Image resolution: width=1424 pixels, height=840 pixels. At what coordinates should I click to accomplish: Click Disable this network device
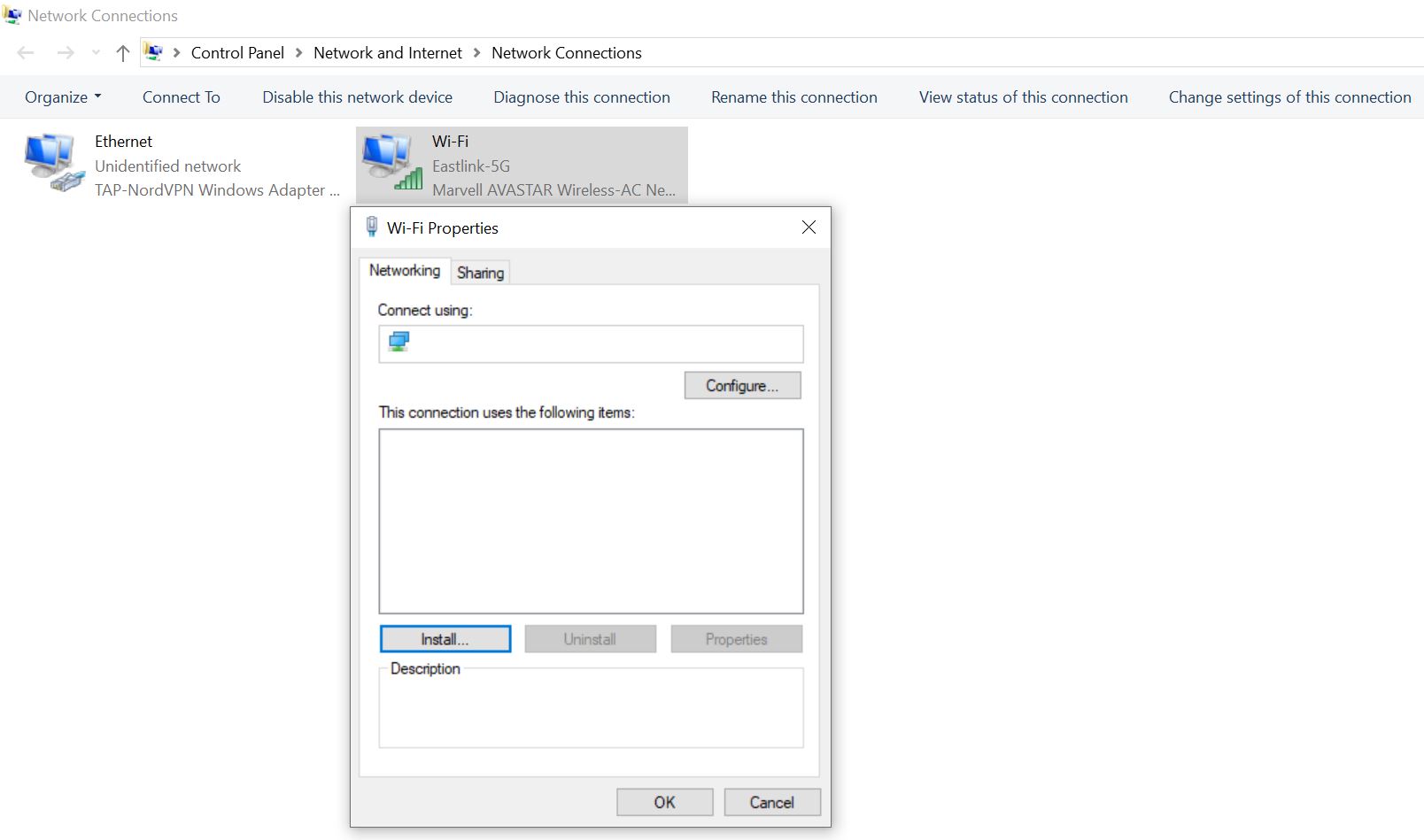click(x=357, y=96)
